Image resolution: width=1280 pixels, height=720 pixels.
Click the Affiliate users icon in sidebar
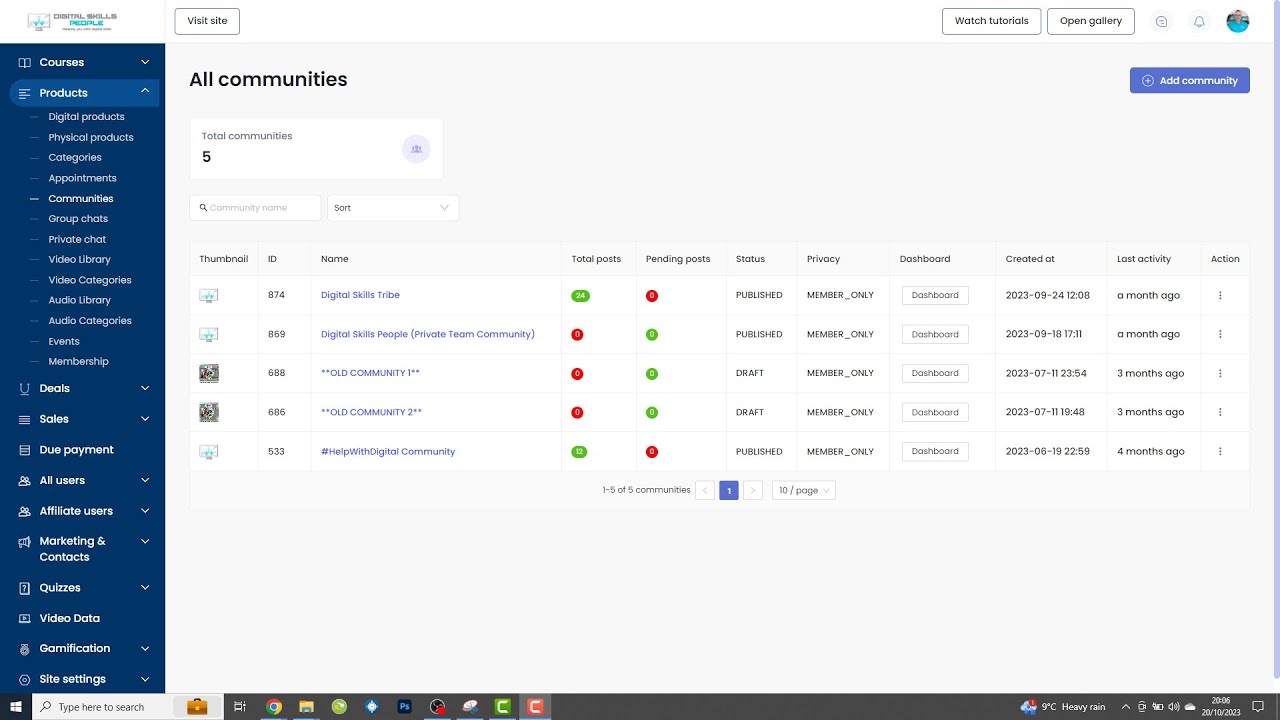[25, 511]
